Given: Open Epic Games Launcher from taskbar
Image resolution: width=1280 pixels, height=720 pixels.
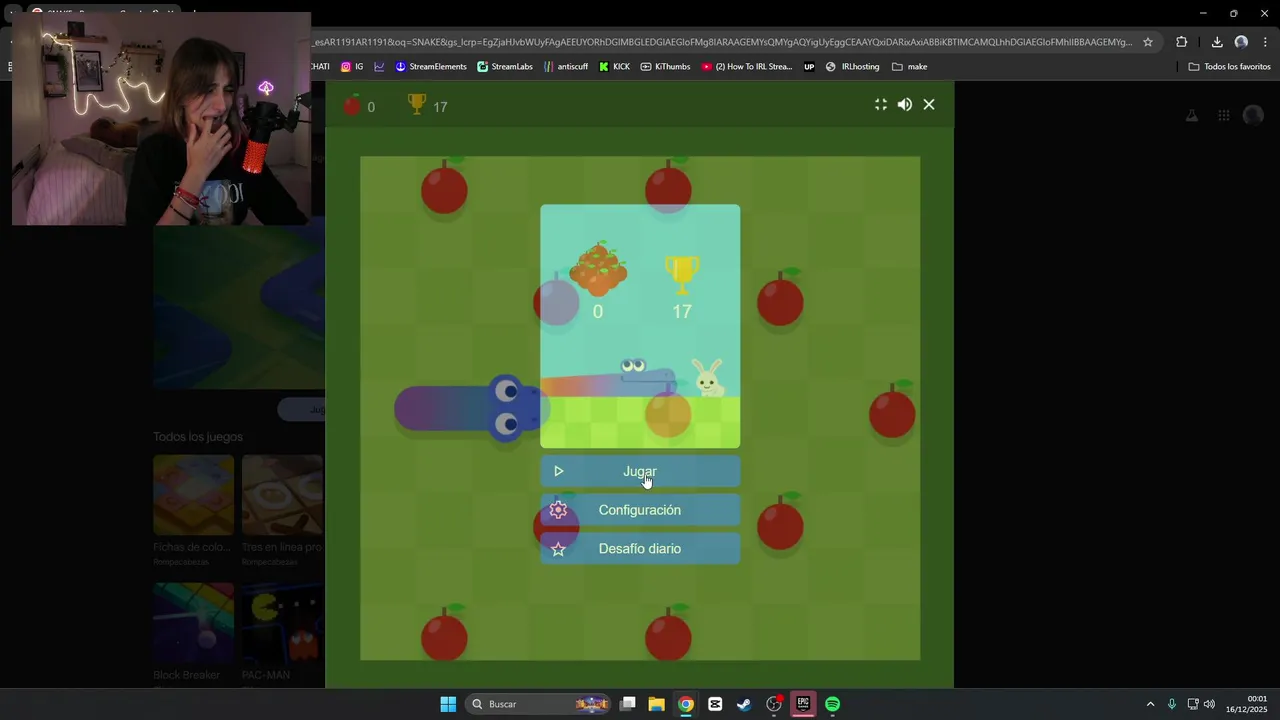Looking at the screenshot, I should pyautogui.click(x=803, y=704).
